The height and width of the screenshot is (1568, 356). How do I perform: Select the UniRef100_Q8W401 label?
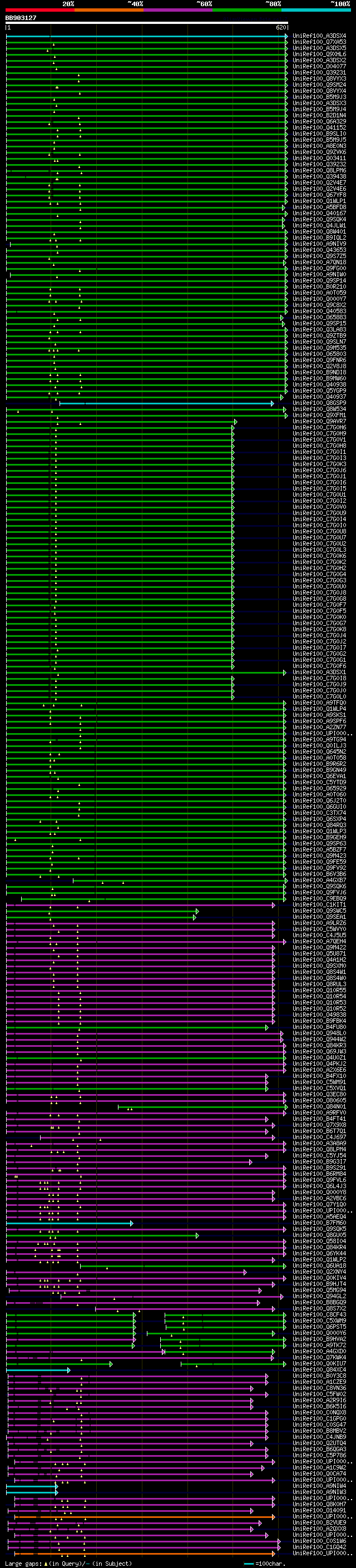pos(319,231)
